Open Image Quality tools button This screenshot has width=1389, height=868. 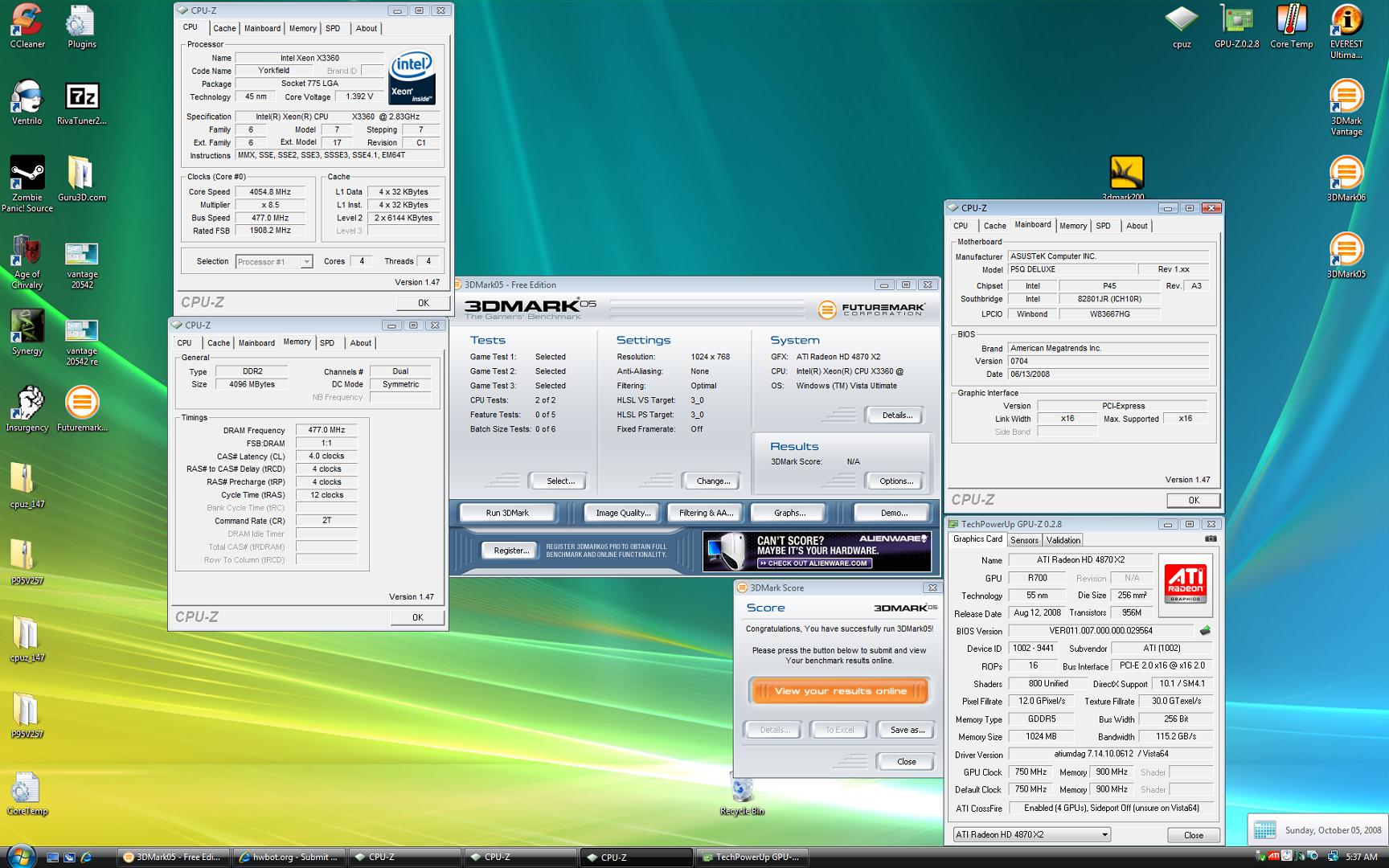coord(623,513)
